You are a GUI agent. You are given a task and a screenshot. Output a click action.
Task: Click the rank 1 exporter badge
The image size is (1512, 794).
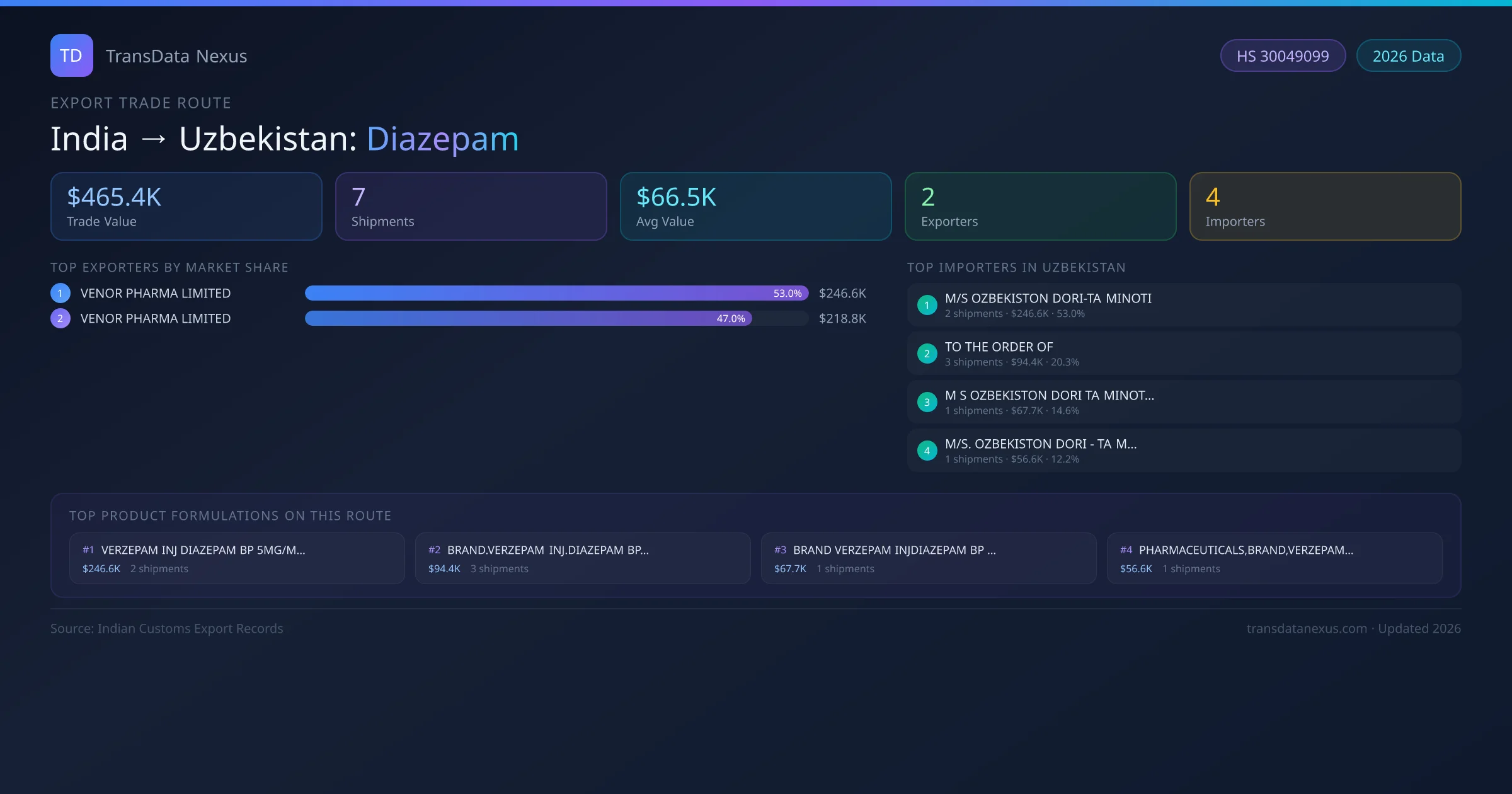coord(60,293)
